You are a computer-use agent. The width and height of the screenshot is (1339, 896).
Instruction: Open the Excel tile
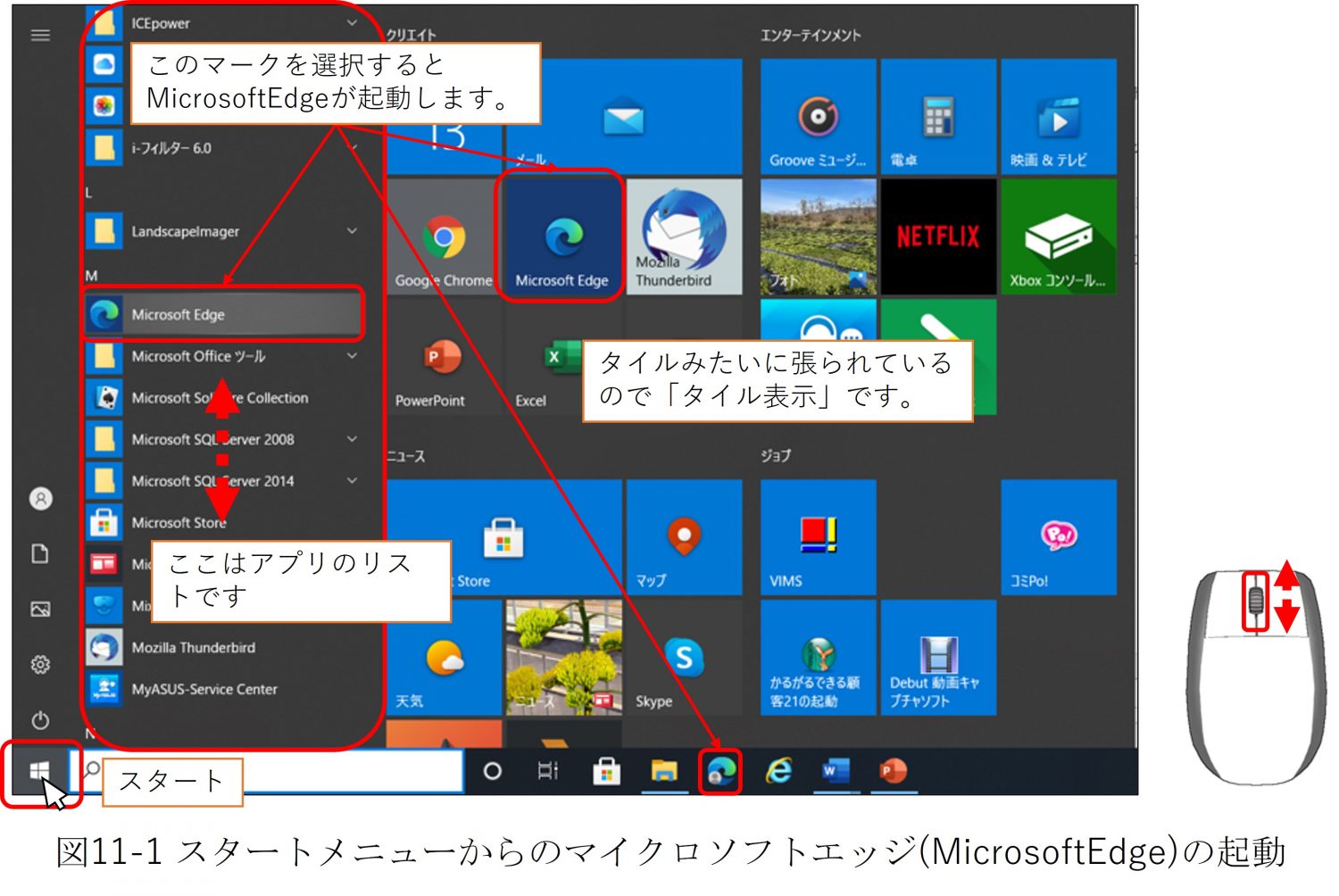pos(543,357)
